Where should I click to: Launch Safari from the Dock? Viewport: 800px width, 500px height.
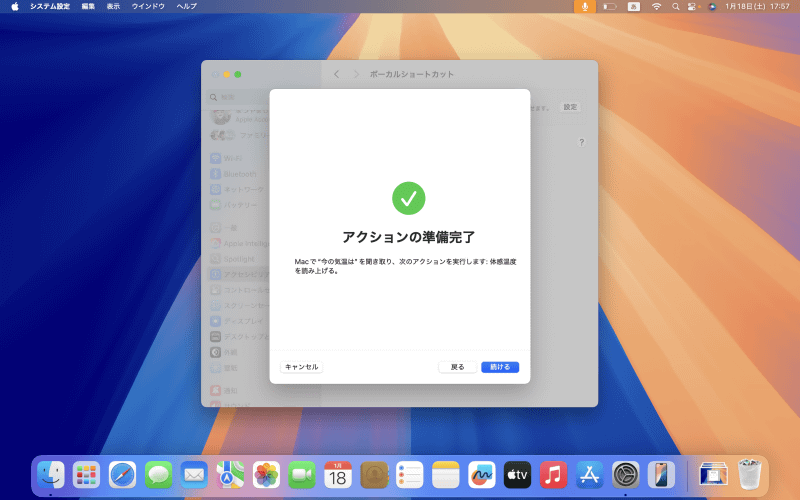click(122, 475)
